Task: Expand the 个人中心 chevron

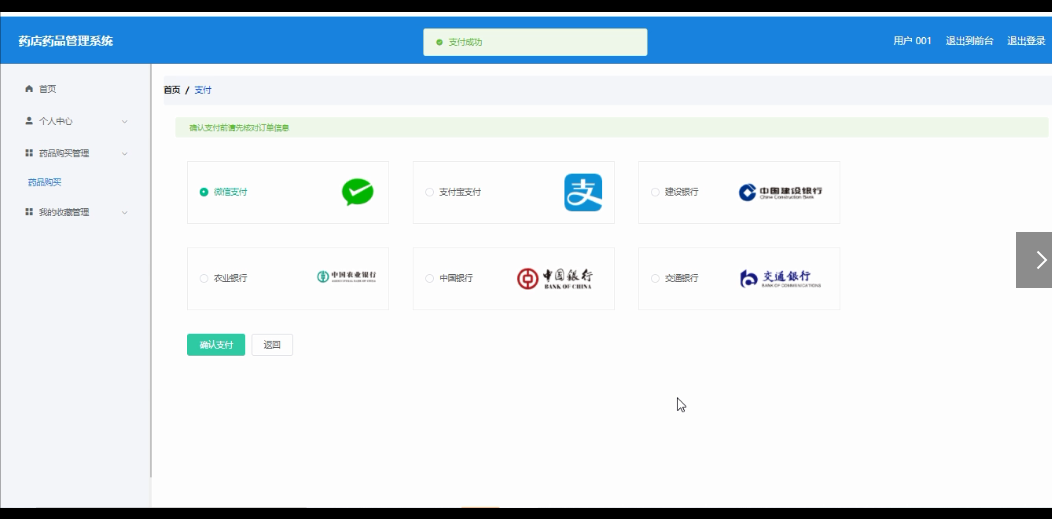Action: 125,121
